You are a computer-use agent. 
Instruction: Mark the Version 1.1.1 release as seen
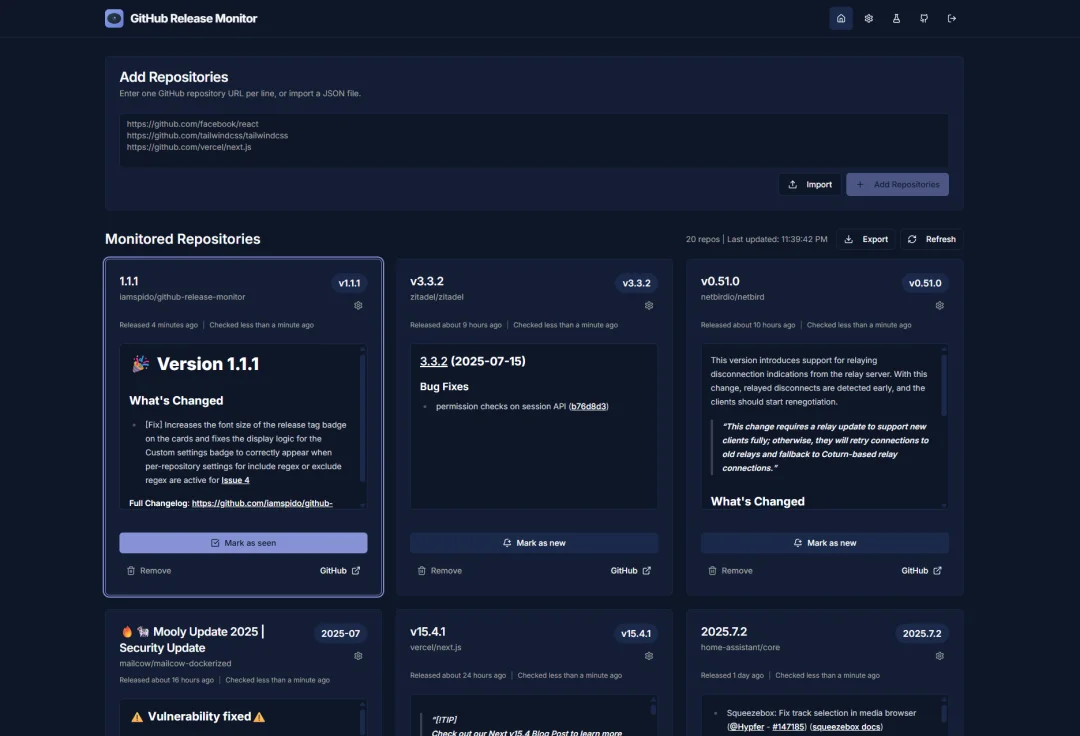(243, 542)
